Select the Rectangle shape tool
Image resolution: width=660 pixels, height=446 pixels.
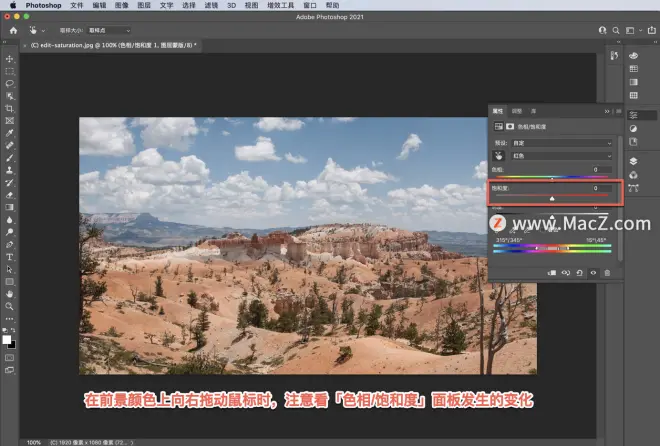9,281
